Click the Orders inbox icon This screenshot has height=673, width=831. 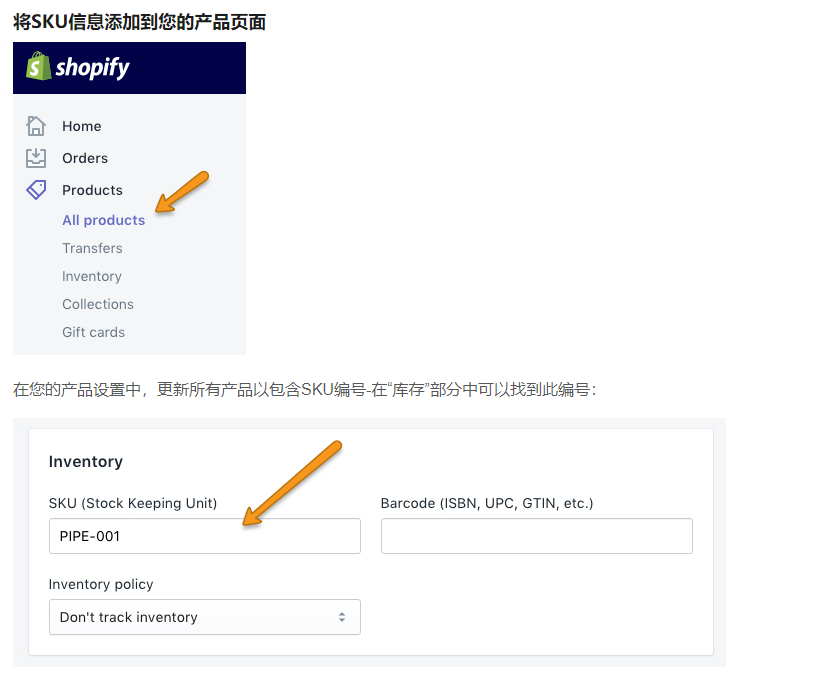click(x=36, y=158)
